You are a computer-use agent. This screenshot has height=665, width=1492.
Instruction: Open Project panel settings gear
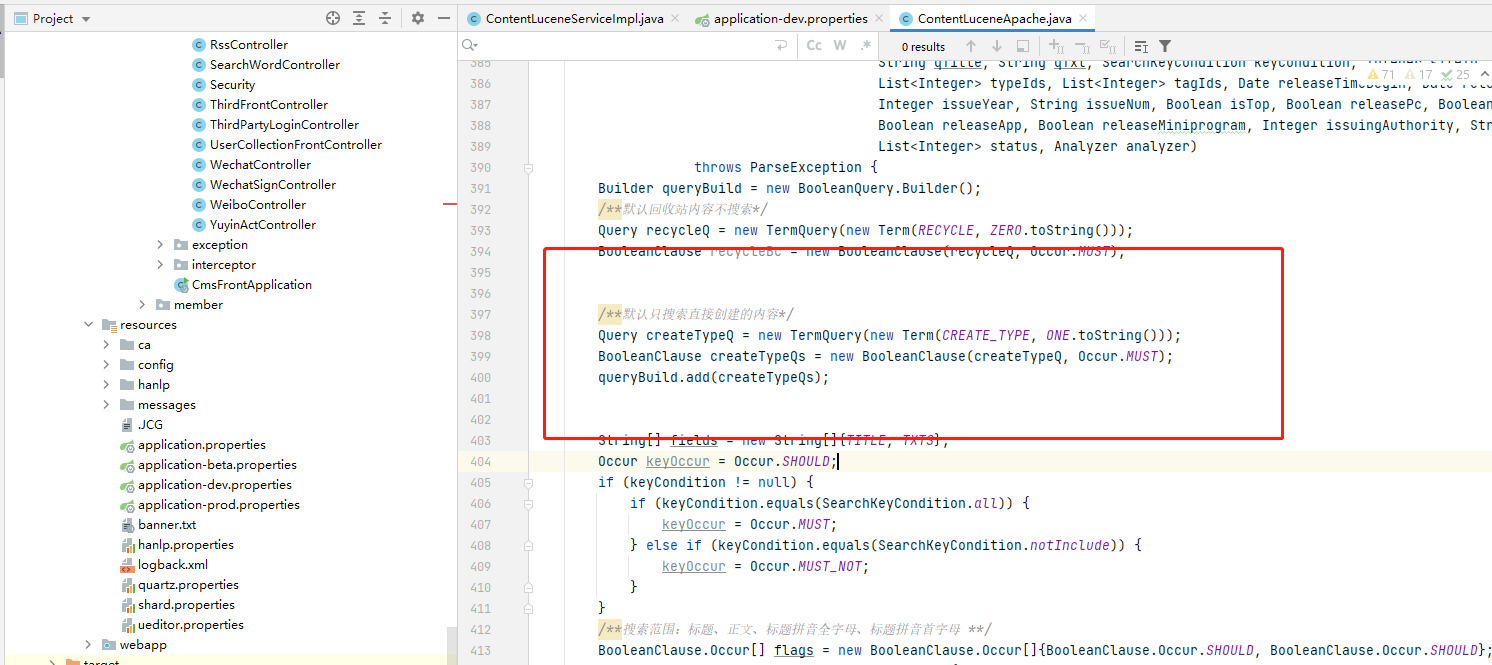coord(418,18)
